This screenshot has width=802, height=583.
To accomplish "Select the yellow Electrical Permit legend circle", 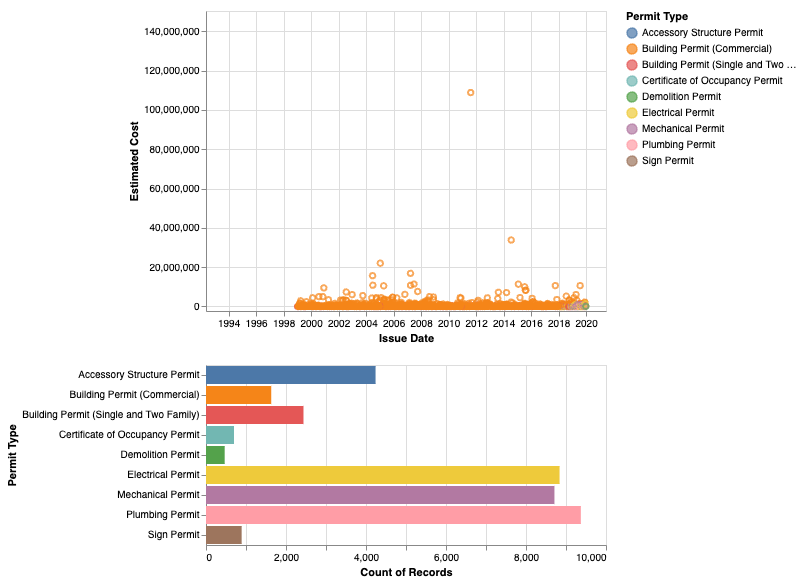I will click(x=631, y=112).
